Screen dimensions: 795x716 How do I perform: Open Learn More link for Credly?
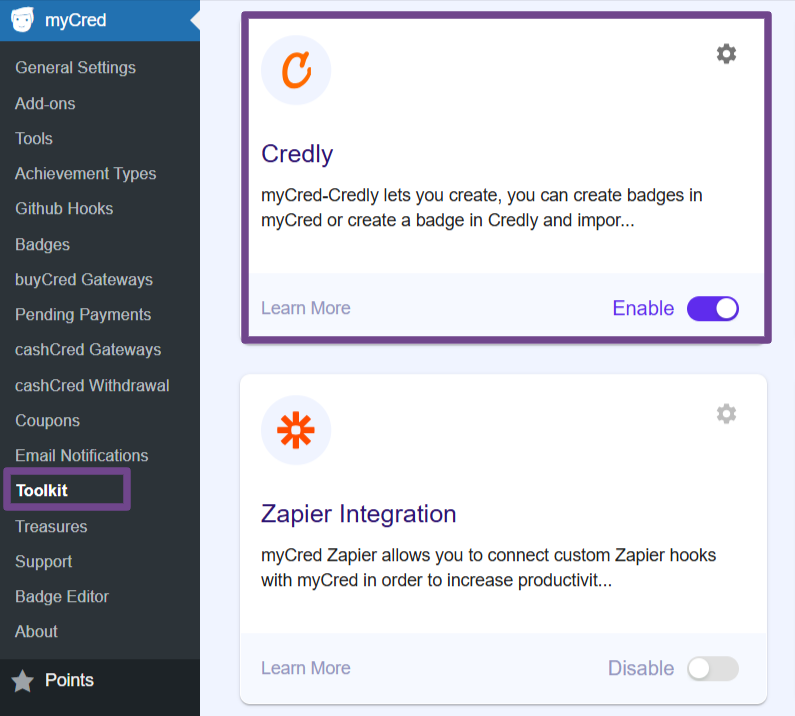point(305,308)
